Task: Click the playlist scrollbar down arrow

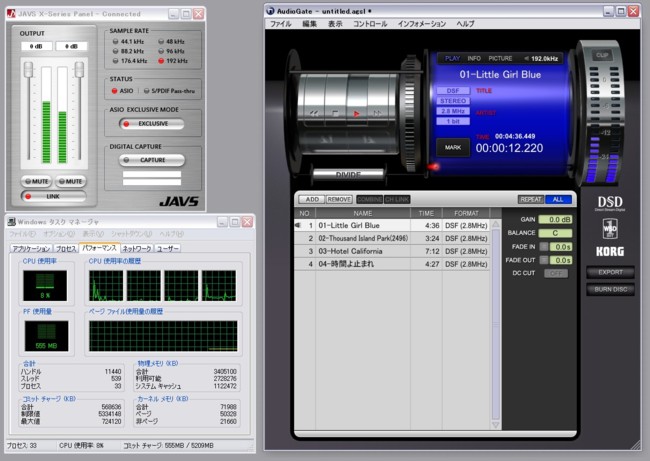Action: click(x=495, y=425)
